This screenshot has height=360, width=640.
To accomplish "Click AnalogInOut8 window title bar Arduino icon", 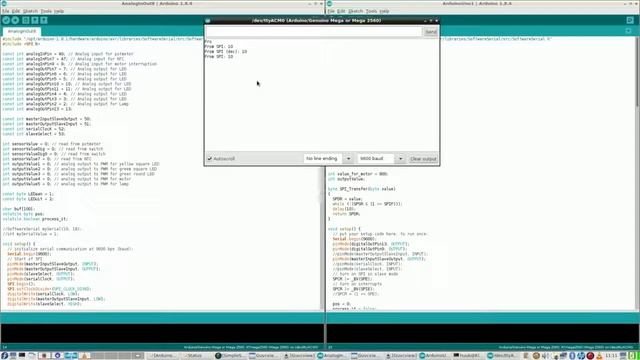I will coord(4,3).
